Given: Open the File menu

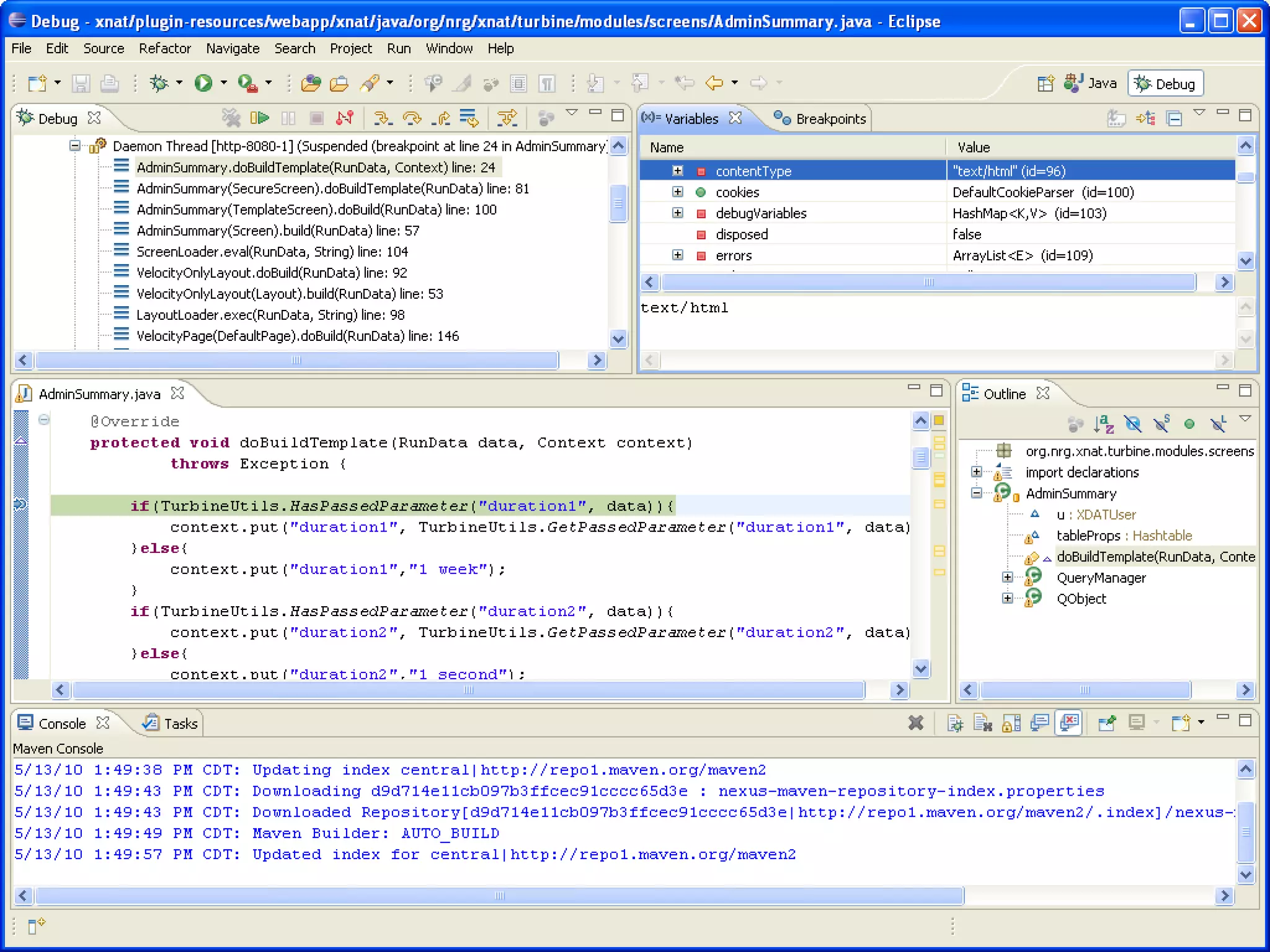Looking at the screenshot, I should point(21,48).
